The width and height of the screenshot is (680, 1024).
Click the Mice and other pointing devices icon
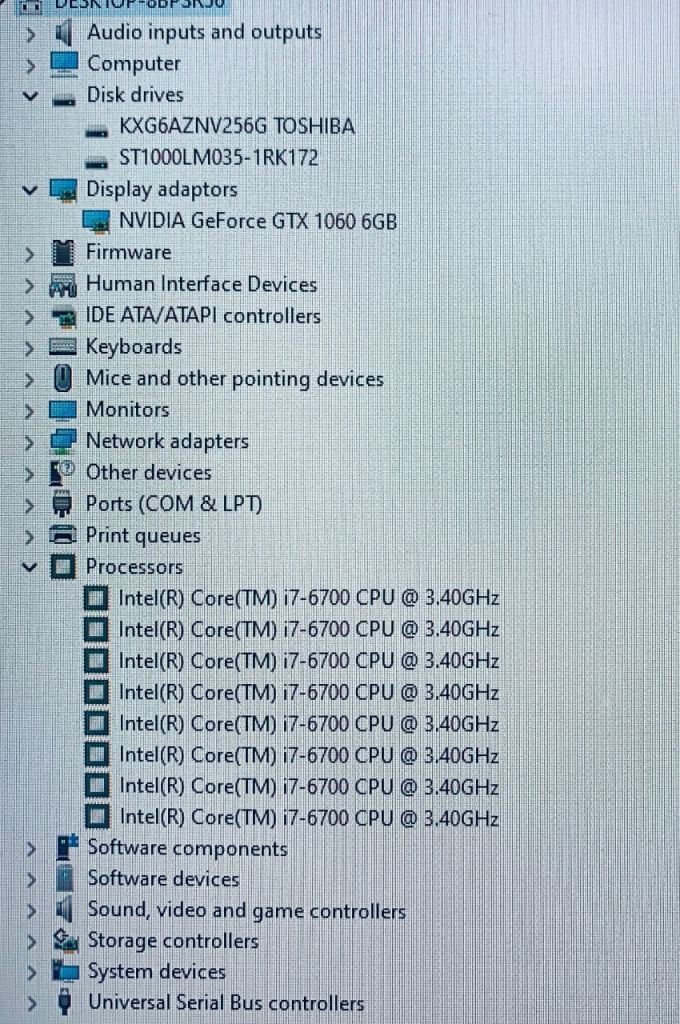[63, 378]
